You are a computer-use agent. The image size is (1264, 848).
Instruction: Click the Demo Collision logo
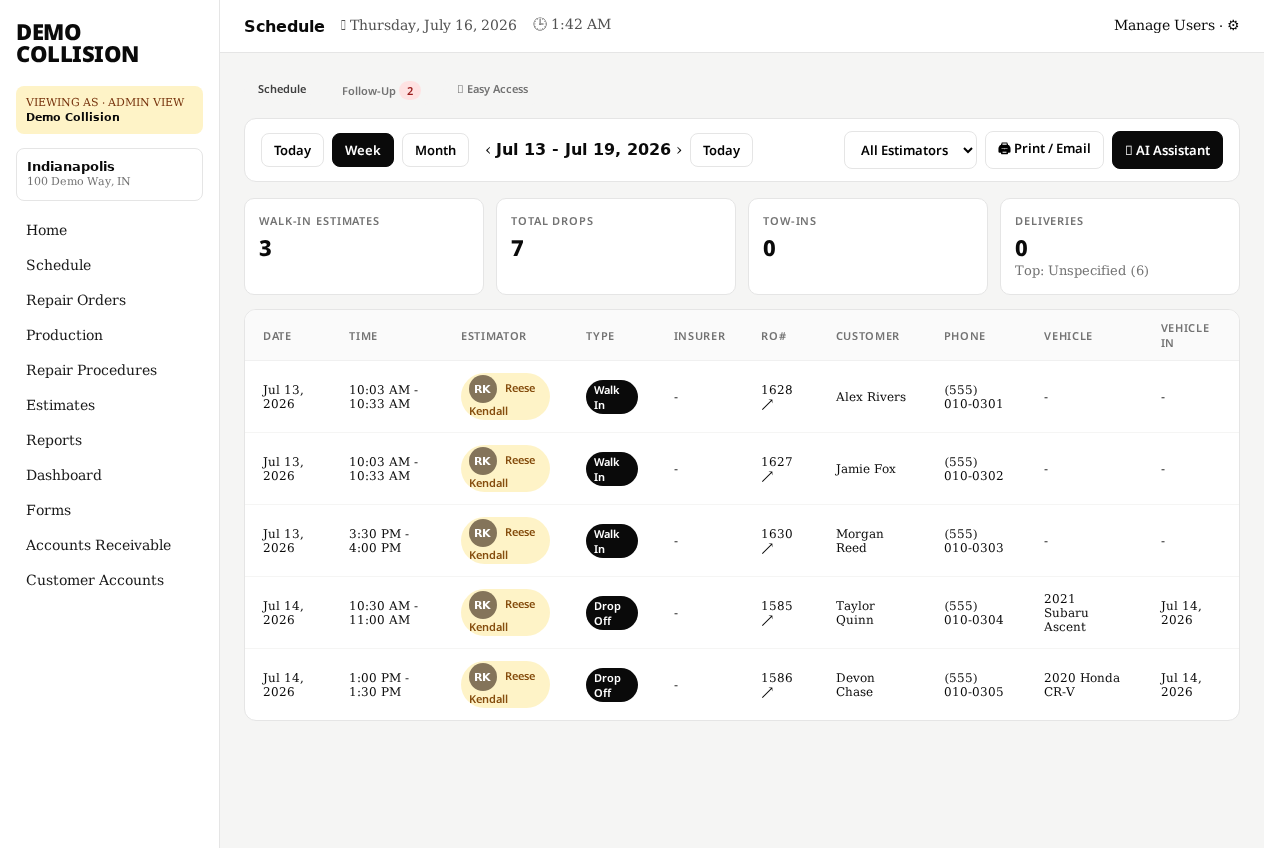pyautogui.click(x=77, y=44)
